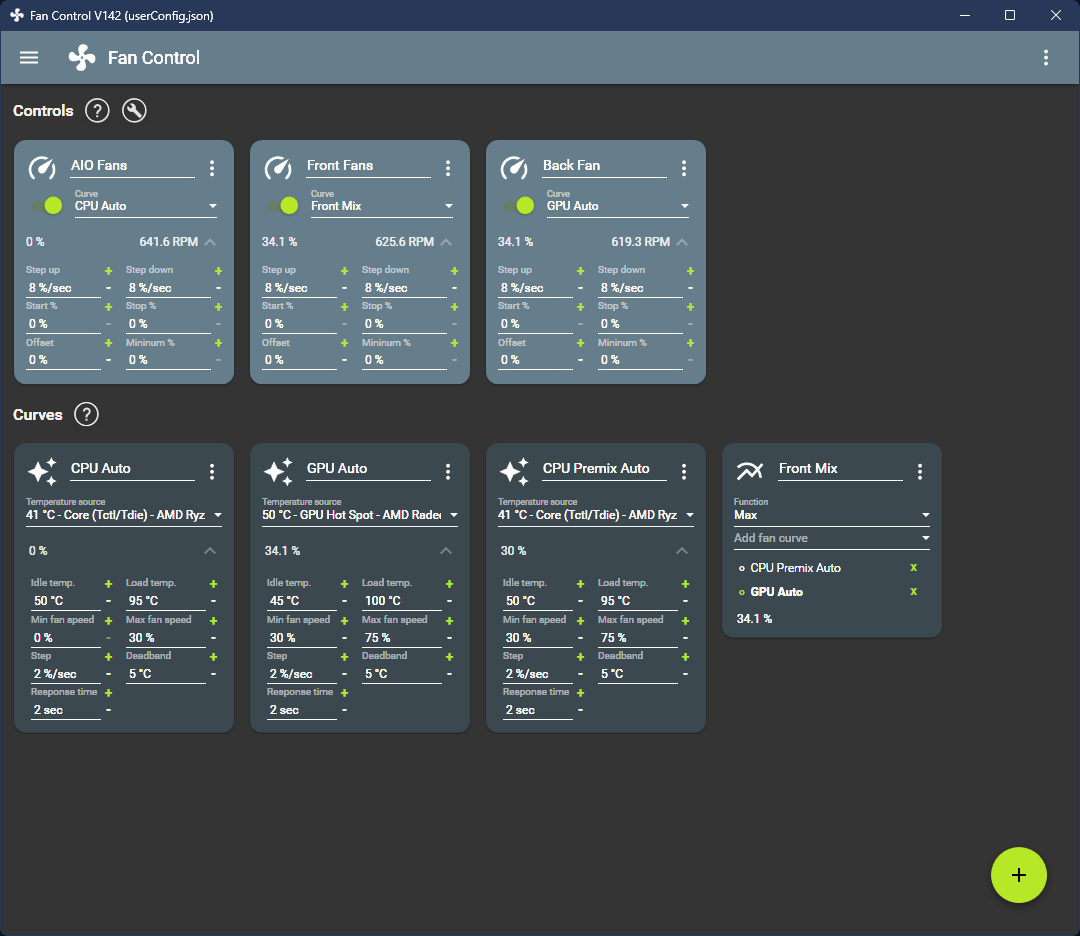Open the AIO Fans curve dropdown
This screenshot has height=936, width=1080.
(146, 206)
